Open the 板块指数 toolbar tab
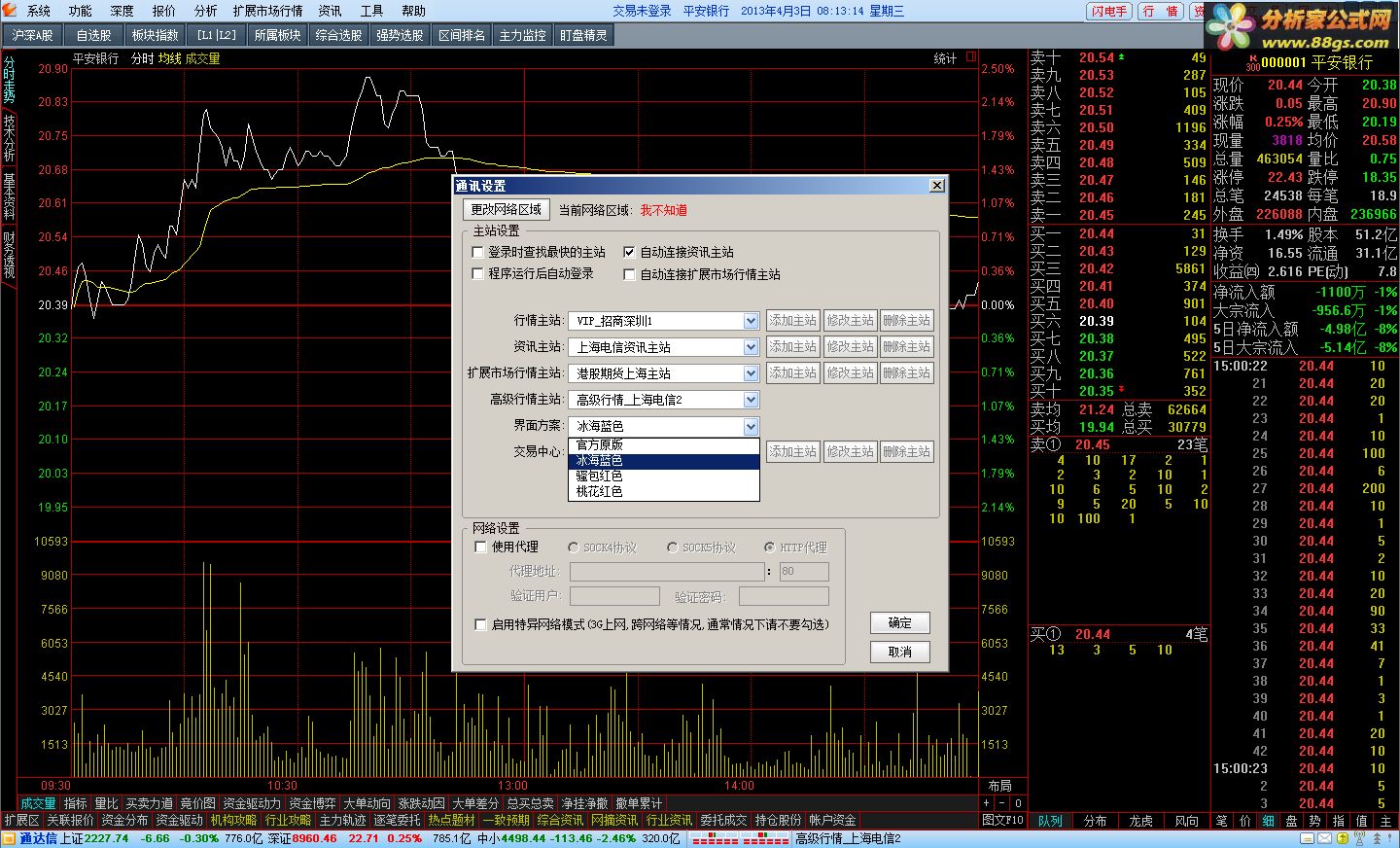 click(x=156, y=35)
